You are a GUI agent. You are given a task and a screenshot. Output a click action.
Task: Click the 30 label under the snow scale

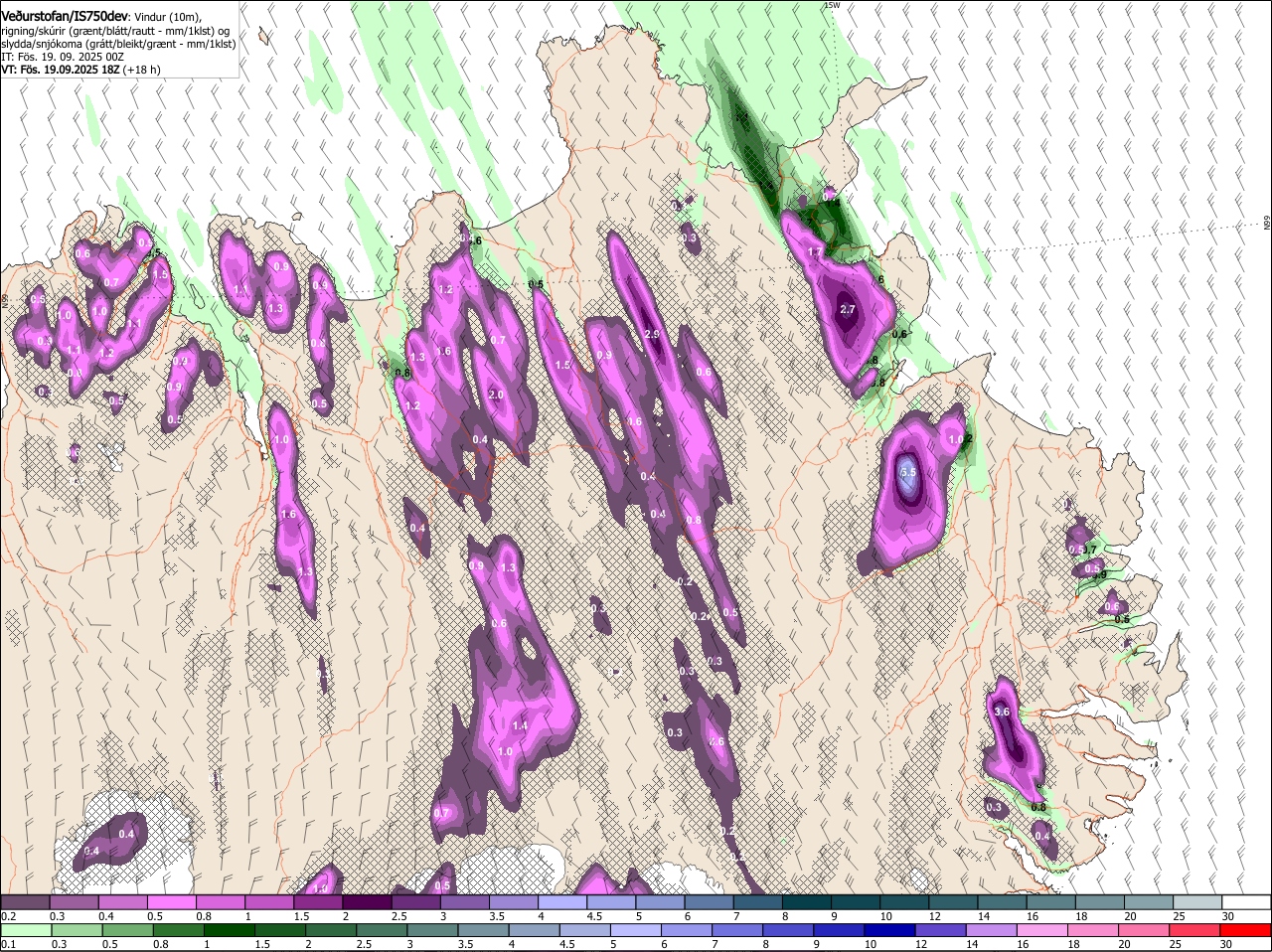pyautogui.click(x=1228, y=916)
